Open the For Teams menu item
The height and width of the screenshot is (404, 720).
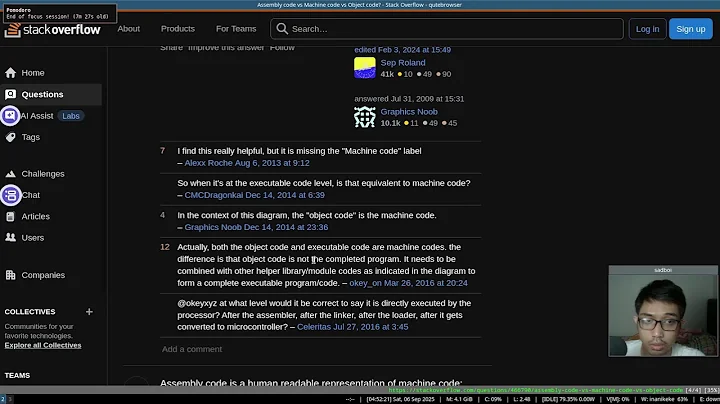point(236,28)
